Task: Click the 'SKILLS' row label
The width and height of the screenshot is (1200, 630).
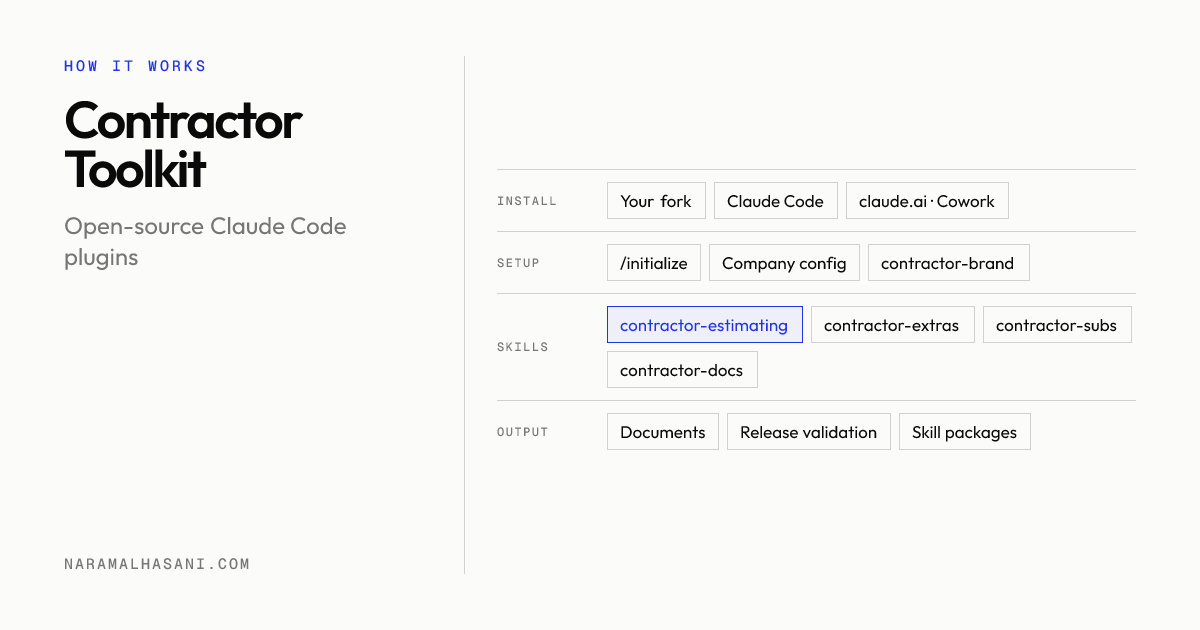Action: (x=523, y=347)
